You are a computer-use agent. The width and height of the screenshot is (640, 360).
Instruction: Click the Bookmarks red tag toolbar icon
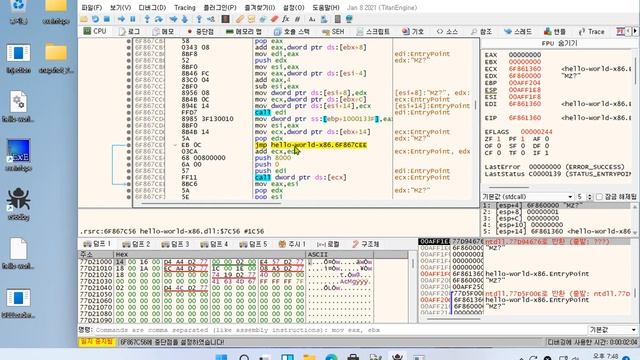[274, 19]
